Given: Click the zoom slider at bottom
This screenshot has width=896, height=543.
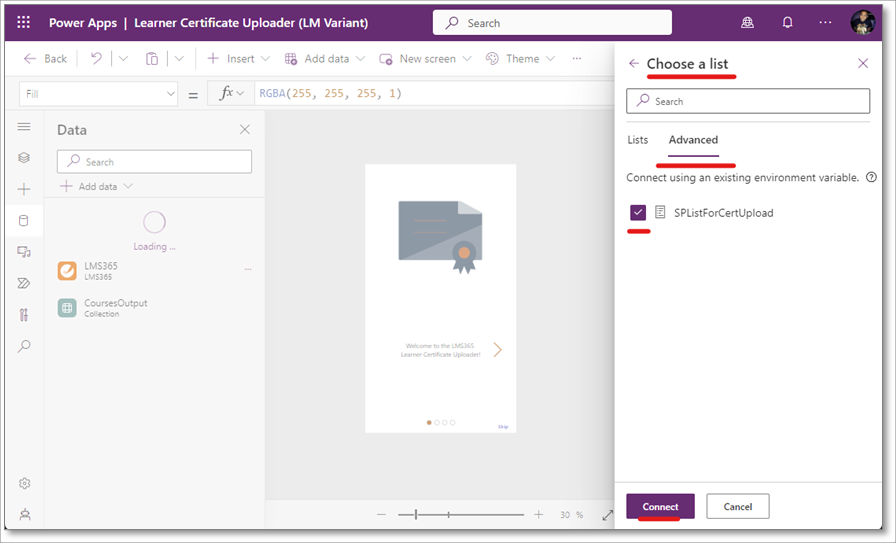Looking at the screenshot, I should click(x=460, y=515).
